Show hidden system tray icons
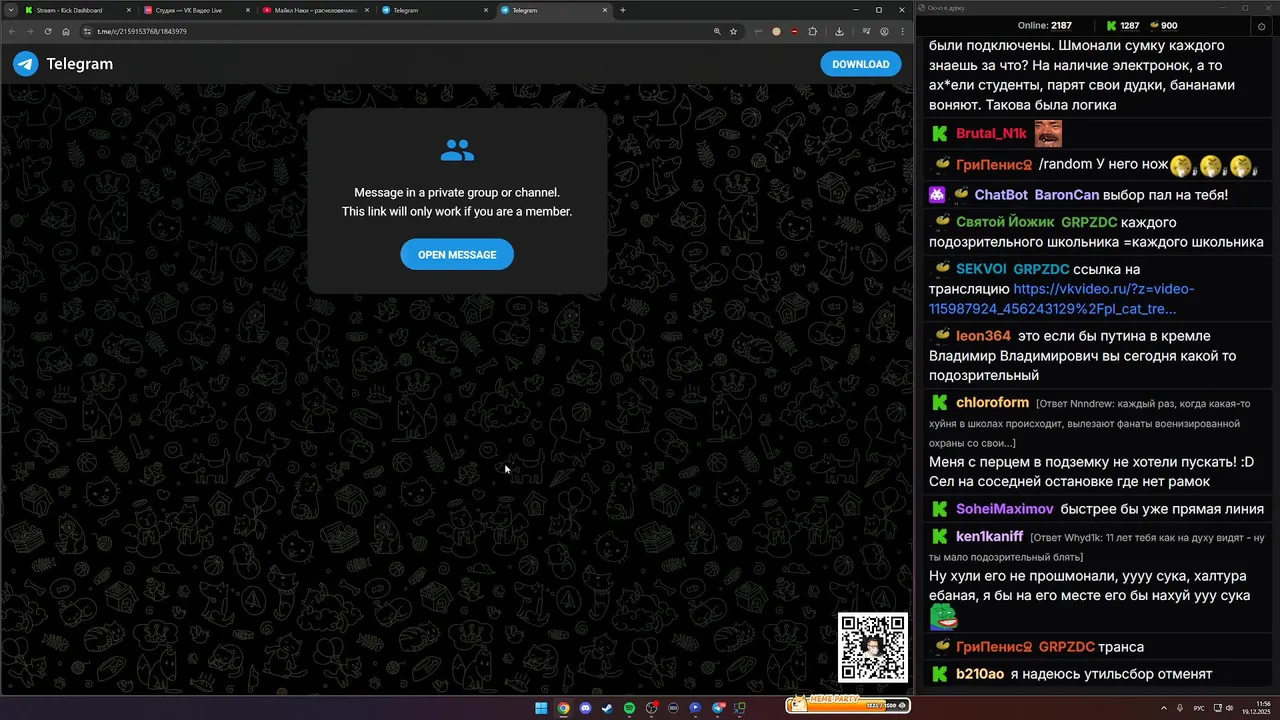 click(x=1164, y=708)
